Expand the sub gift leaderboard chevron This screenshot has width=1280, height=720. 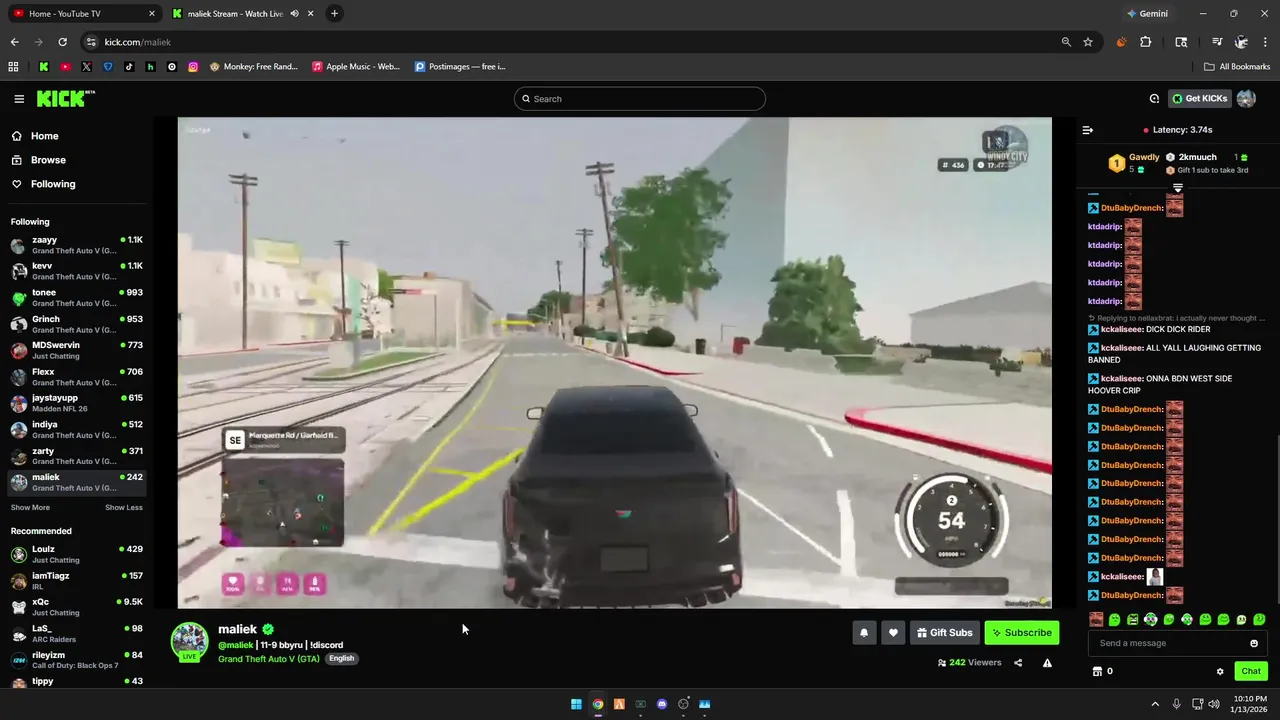pyautogui.click(x=1178, y=188)
